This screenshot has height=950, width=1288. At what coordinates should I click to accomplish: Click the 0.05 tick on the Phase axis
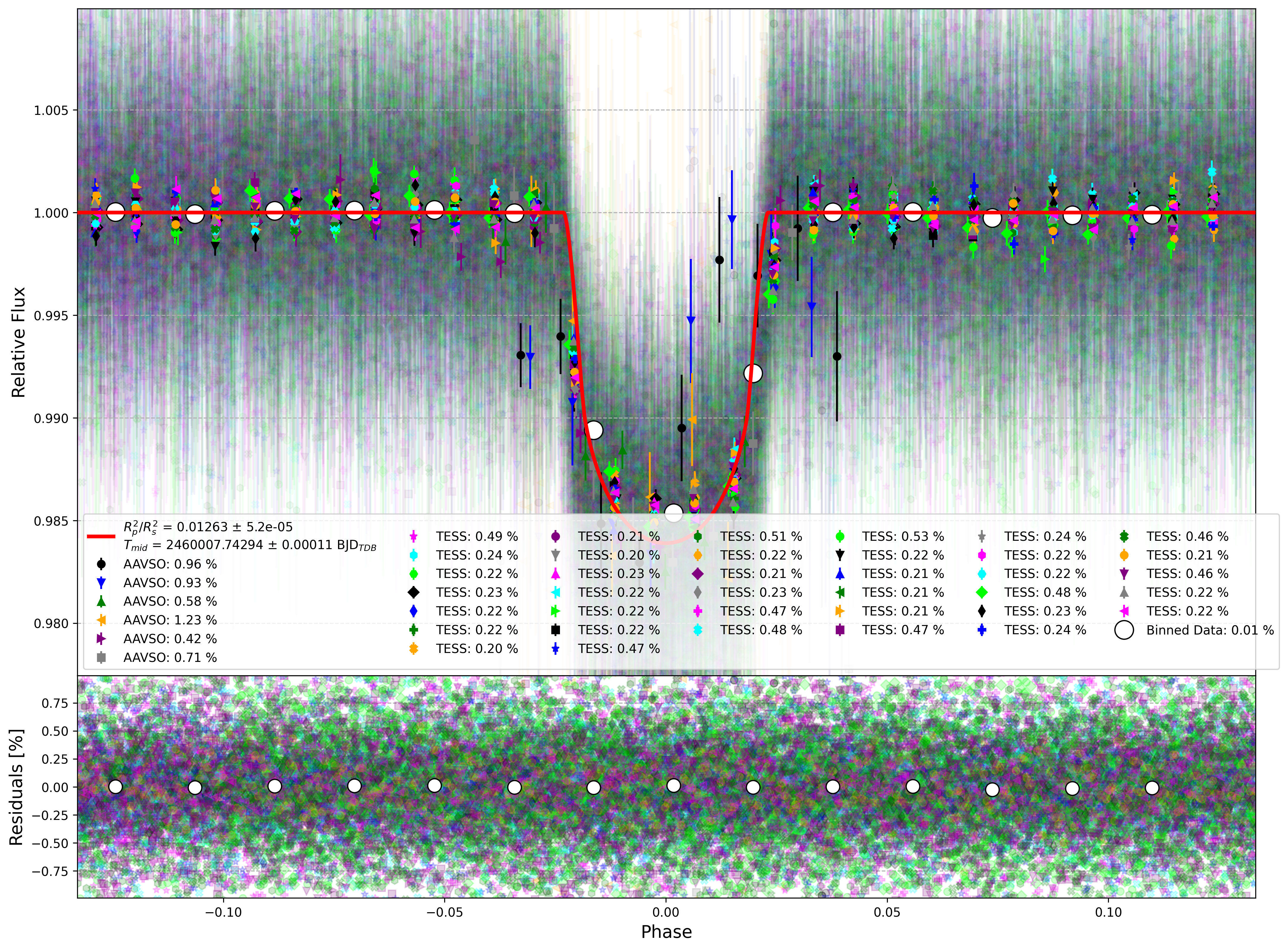(x=887, y=912)
